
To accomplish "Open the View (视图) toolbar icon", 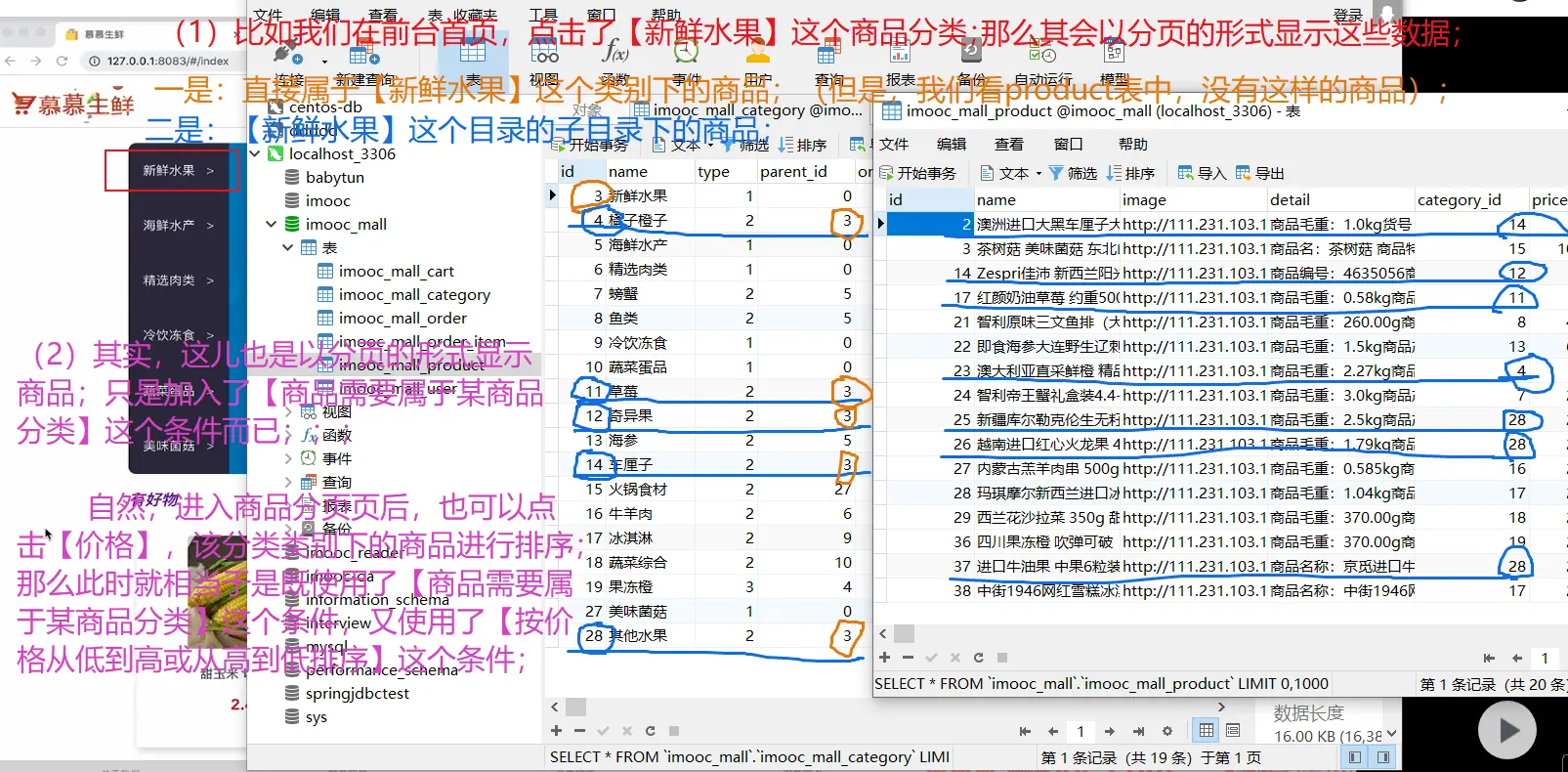I will pos(544,51).
